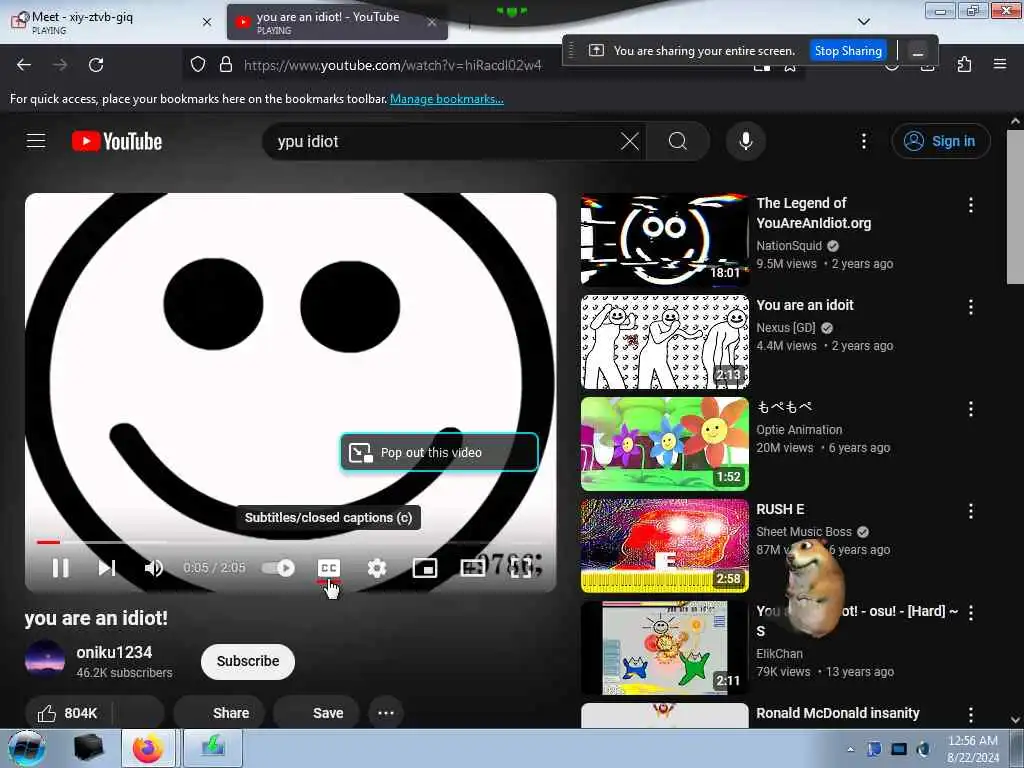The width and height of the screenshot is (1024, 768).
Task: Reload the current page
Action: pos(96,65)
